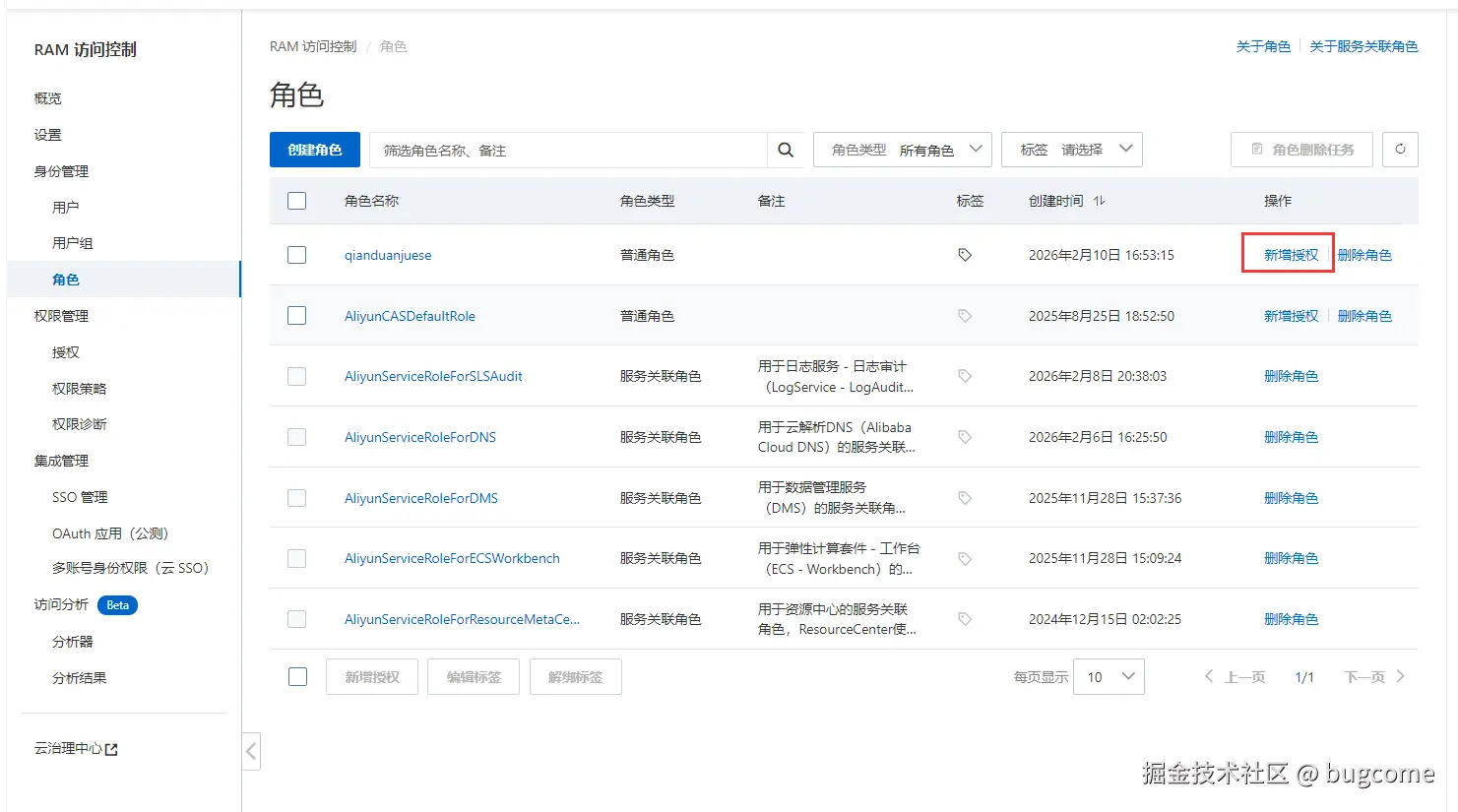Open SSO 管理 in the sidebar
The height and width of the screenshot is (812, 1458).
pyautogui.click(x=80, y=497)
